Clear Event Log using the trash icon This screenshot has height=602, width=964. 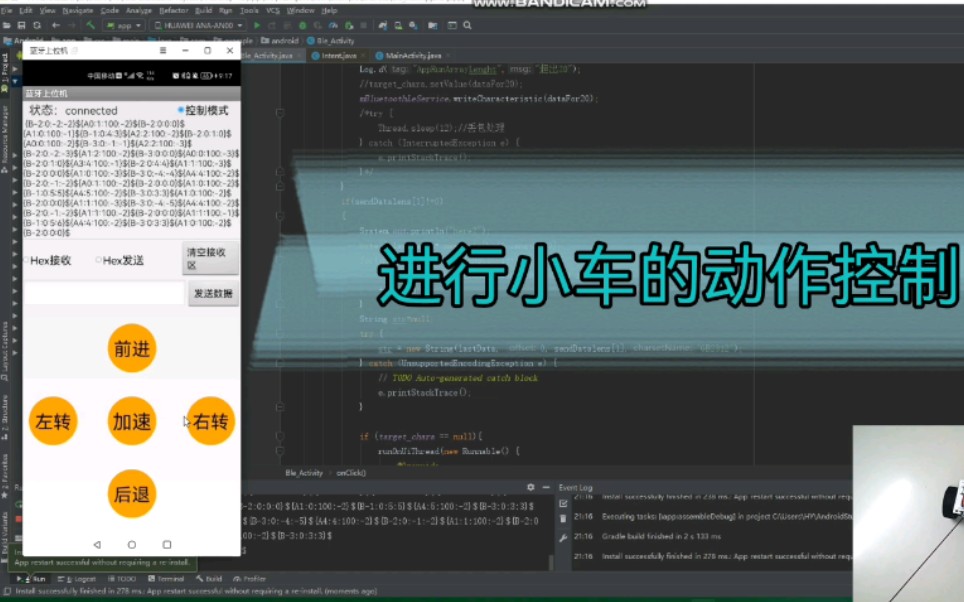(x=563, y=518)
